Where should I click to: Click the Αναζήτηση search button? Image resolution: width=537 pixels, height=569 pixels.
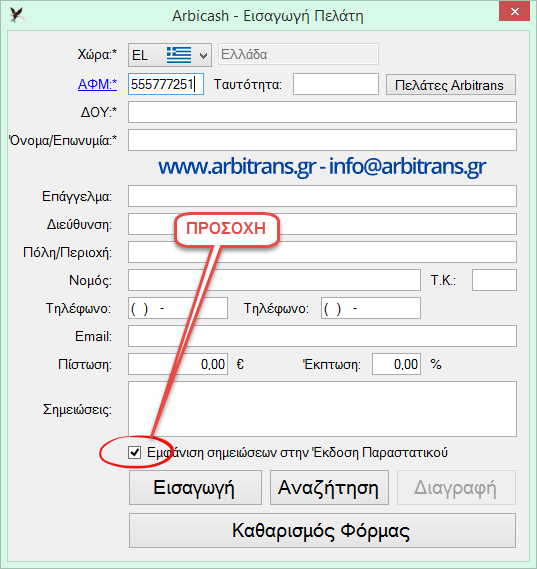coord(329,487)
